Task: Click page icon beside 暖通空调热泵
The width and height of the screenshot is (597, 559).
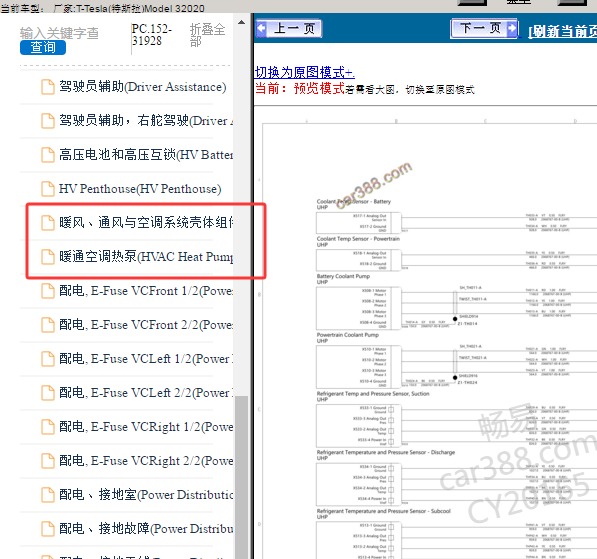Action: [x=48, y=257]
